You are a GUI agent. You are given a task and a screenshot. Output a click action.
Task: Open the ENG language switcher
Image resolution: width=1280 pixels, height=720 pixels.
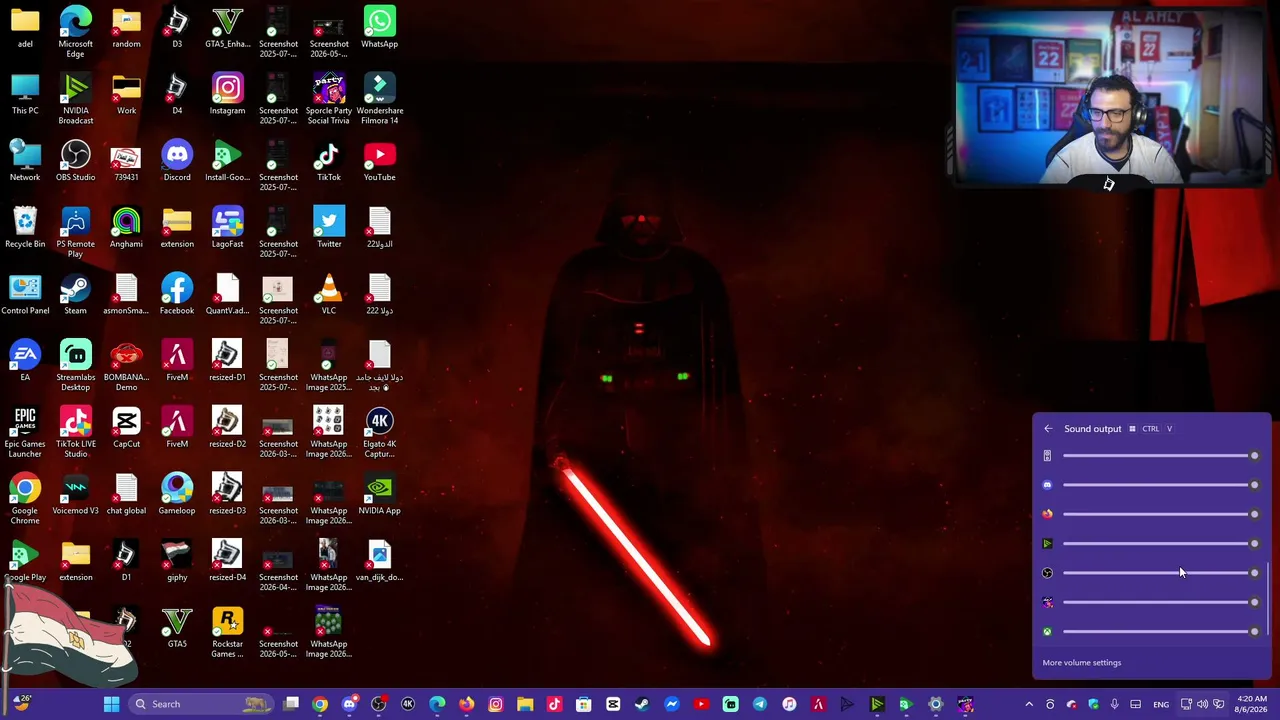pyautogui.click(x=1161, y=704)
